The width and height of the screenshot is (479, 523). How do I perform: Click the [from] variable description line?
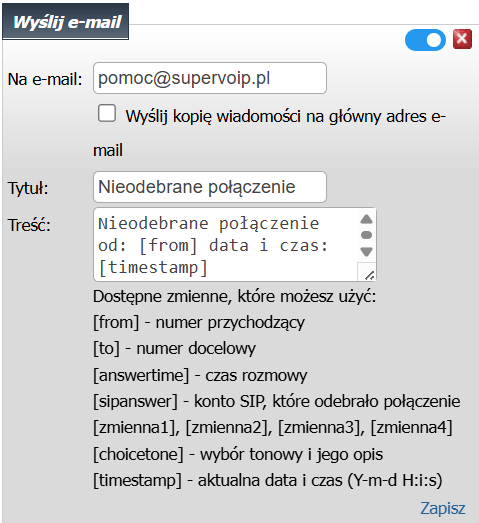click(199, 323)
